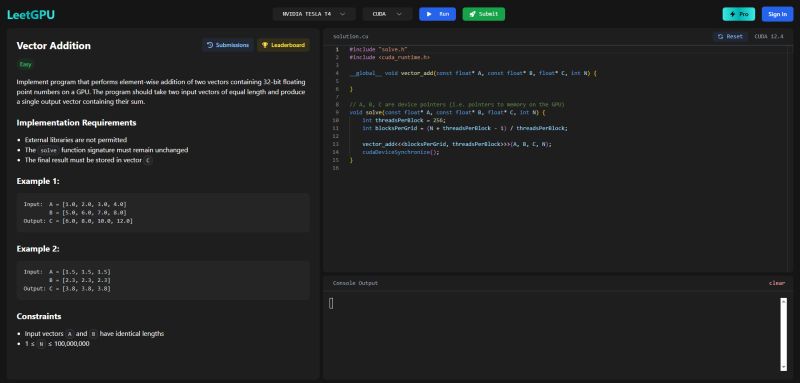This screenshot has width=800, height=383.
Task: Click the Constraints heading
Action: point(39,317)
